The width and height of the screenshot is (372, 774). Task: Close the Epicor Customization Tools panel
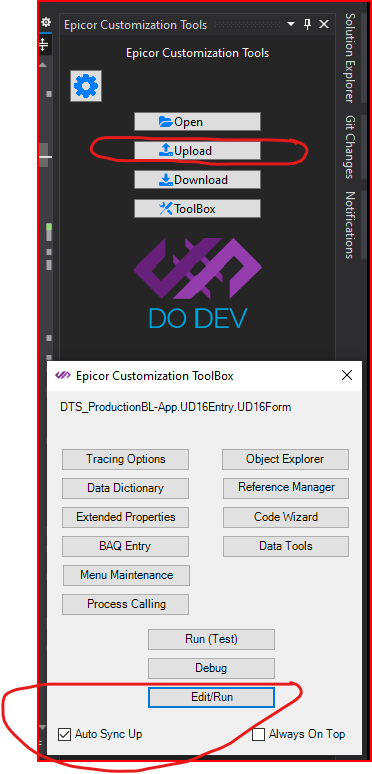324,24
